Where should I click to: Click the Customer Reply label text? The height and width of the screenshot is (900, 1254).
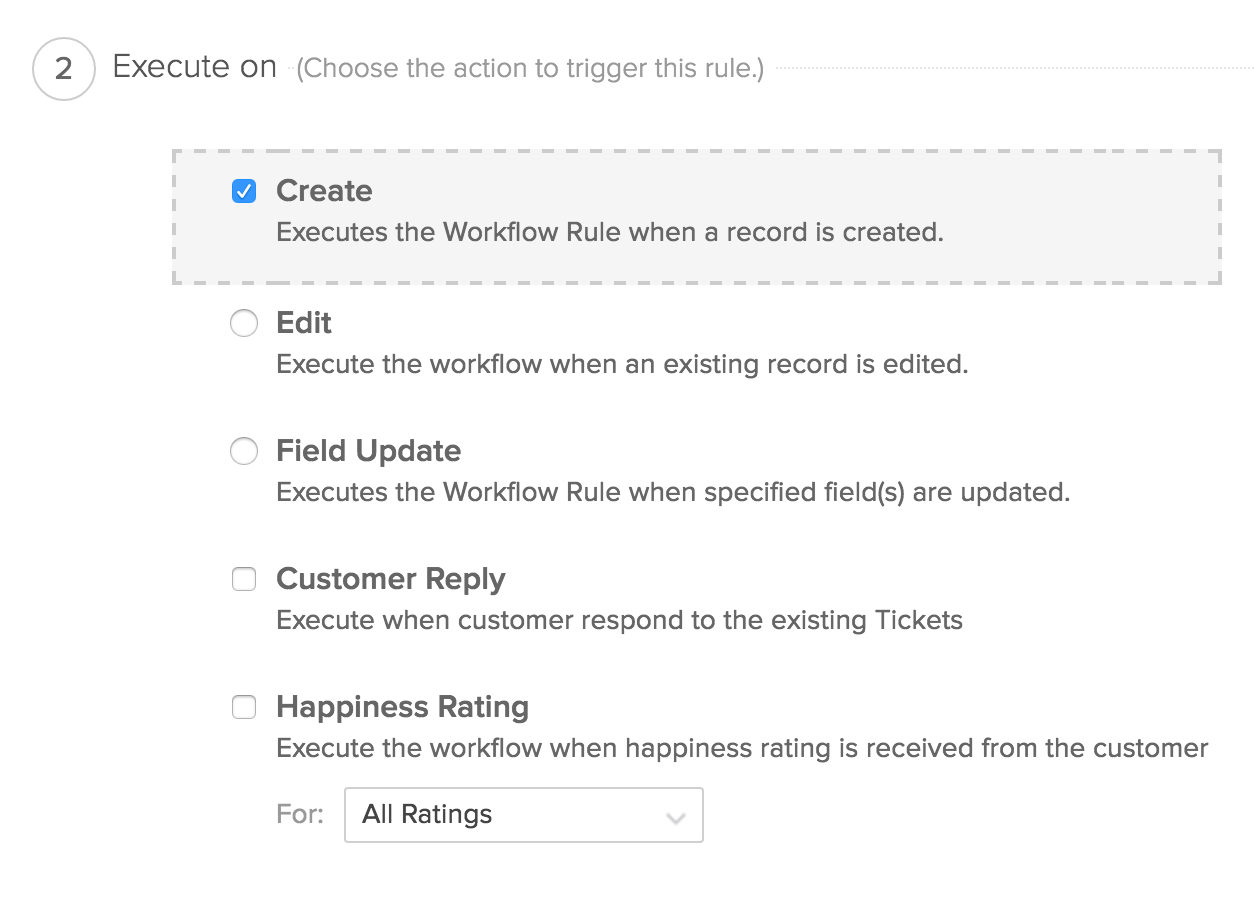pos(390,579)
